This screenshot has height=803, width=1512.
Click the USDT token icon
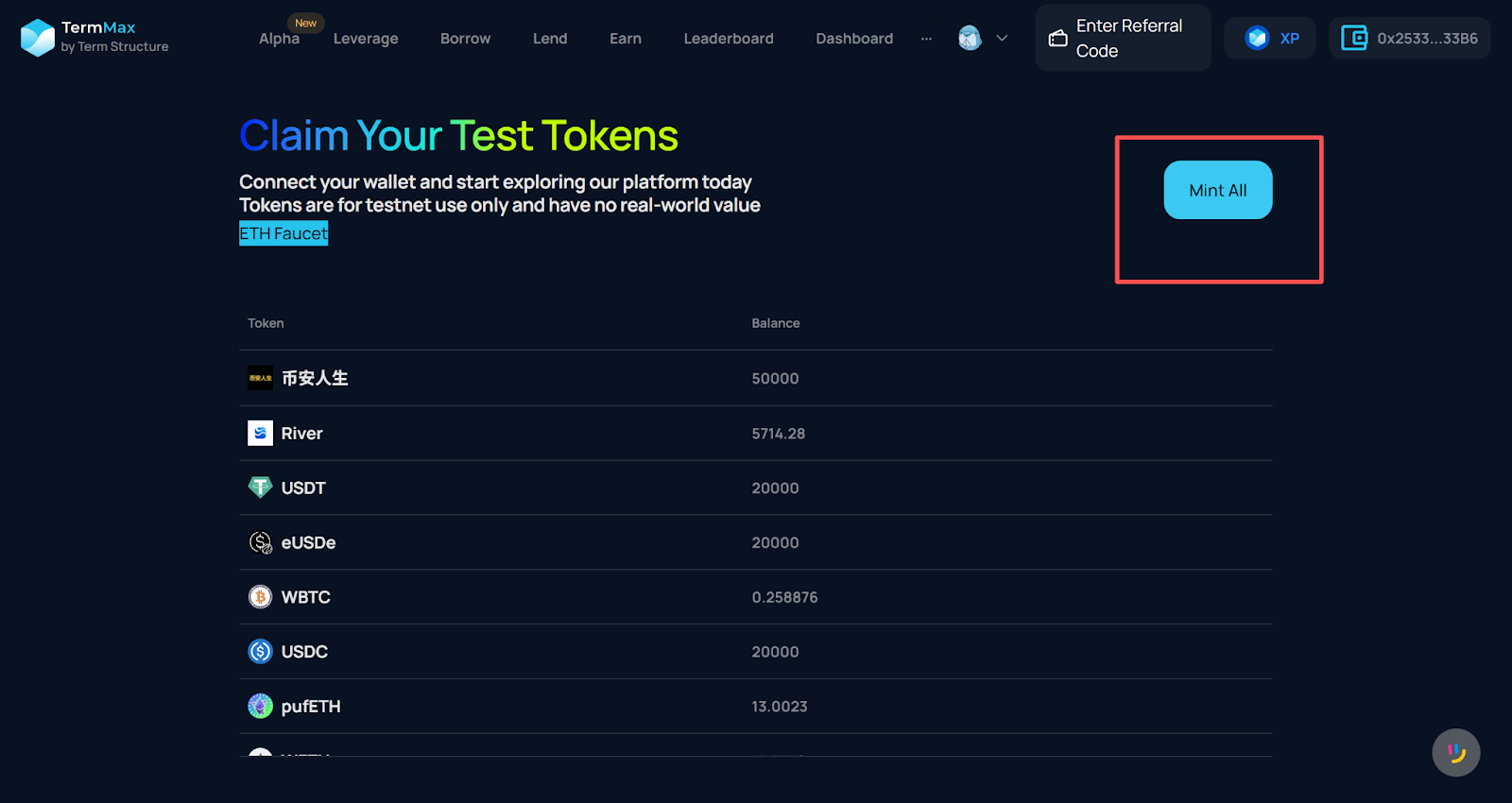pyautogui.click(x=260, y=487)
